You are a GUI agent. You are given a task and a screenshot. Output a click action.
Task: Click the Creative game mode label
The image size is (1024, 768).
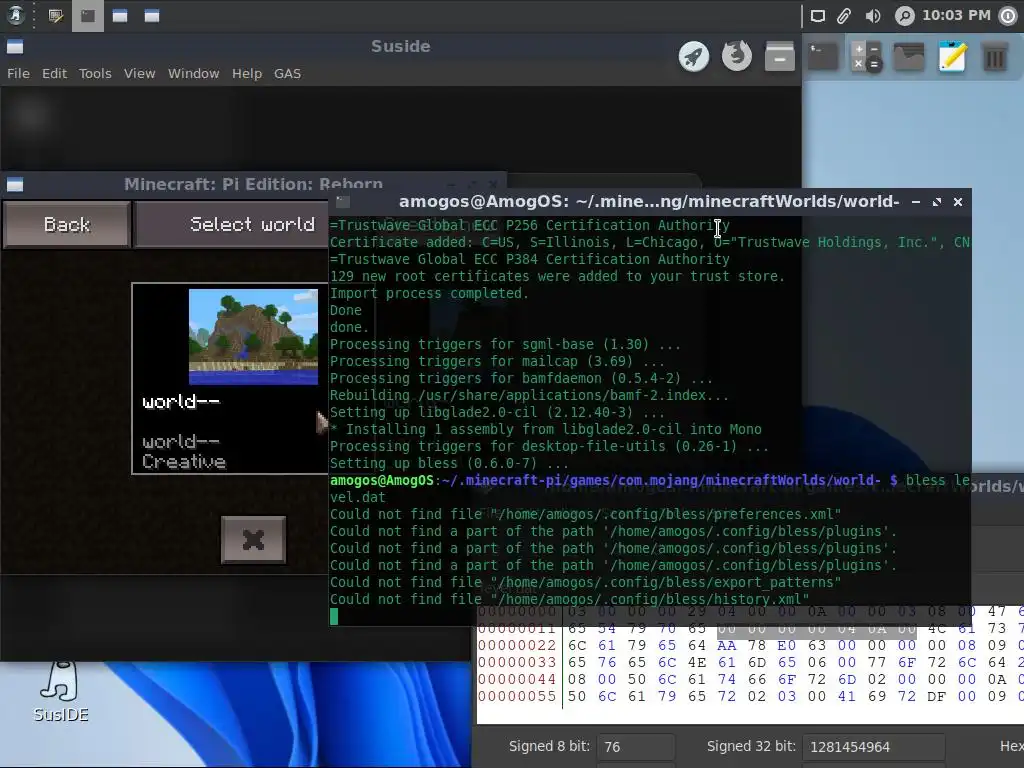pyautogui.click(x=184, y=462)
